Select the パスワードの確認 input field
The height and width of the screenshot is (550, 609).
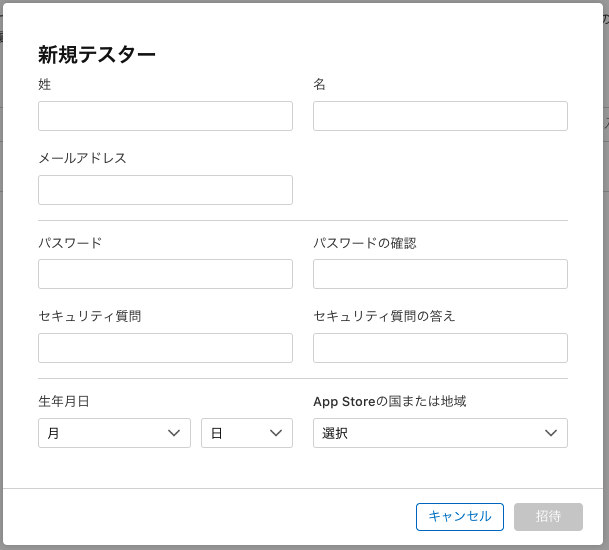440,274
